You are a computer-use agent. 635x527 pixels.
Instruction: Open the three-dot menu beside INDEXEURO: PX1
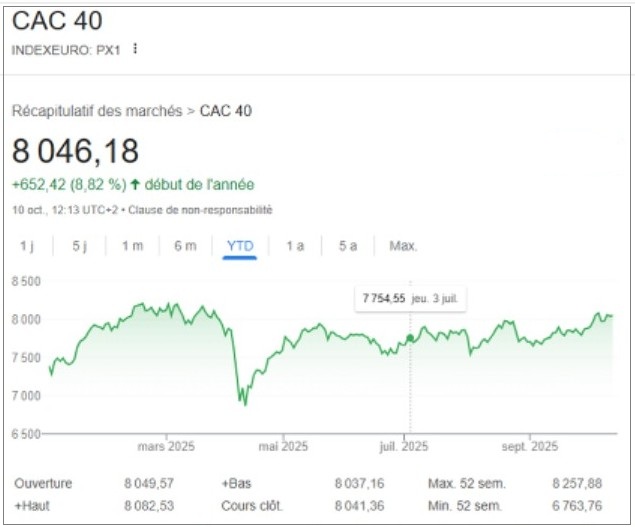click(135, 48)
